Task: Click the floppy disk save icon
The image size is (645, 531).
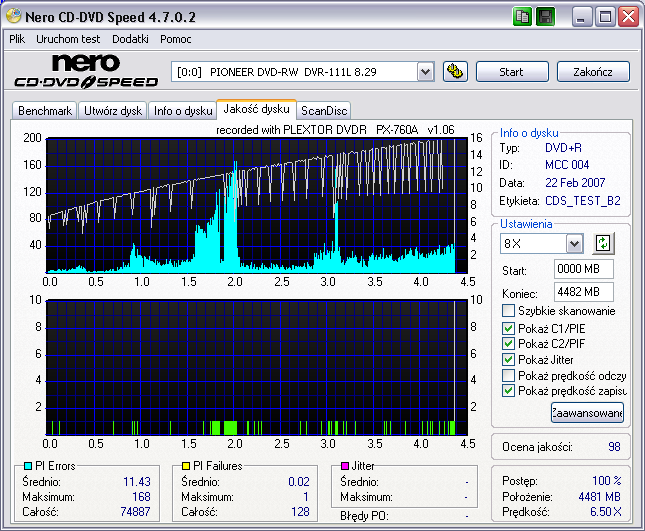Action: [545, 17]
